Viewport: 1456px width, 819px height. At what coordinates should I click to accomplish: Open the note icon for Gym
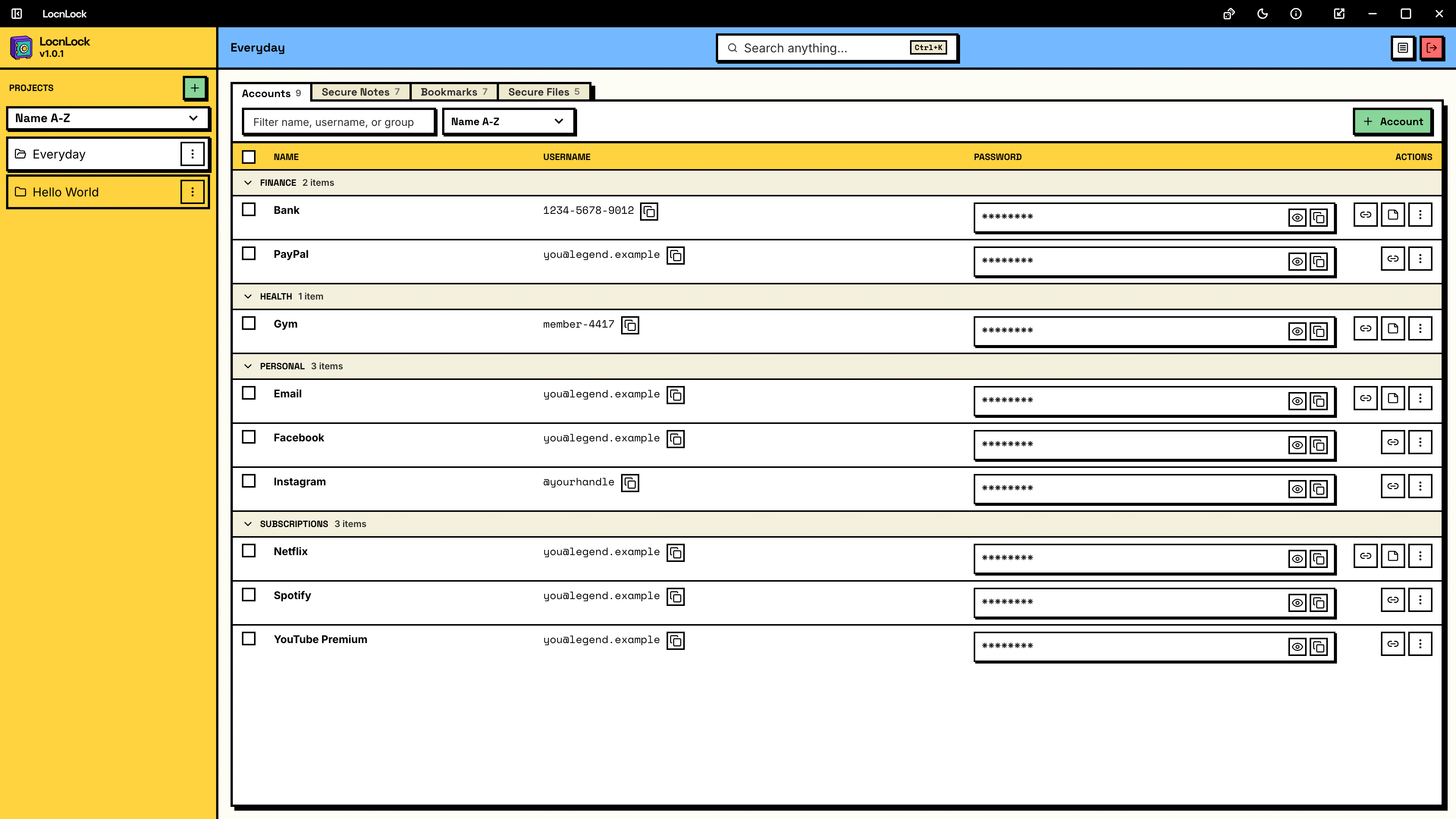click(1393, 328)
